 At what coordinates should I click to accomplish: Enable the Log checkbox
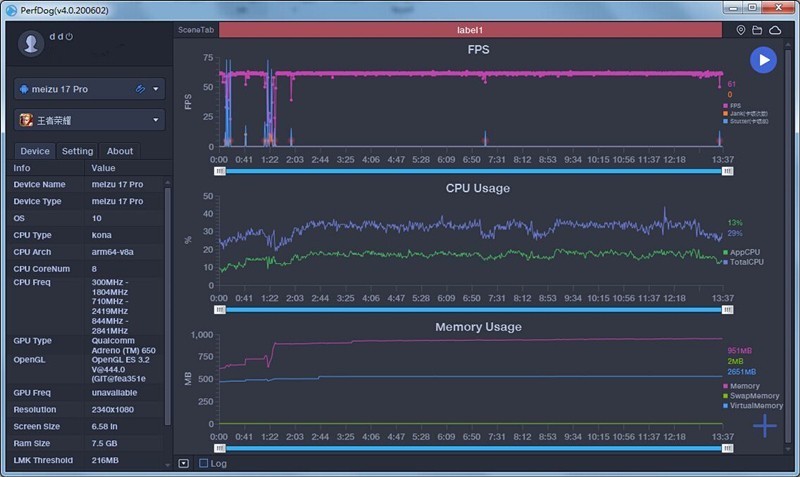coord(204,463)
